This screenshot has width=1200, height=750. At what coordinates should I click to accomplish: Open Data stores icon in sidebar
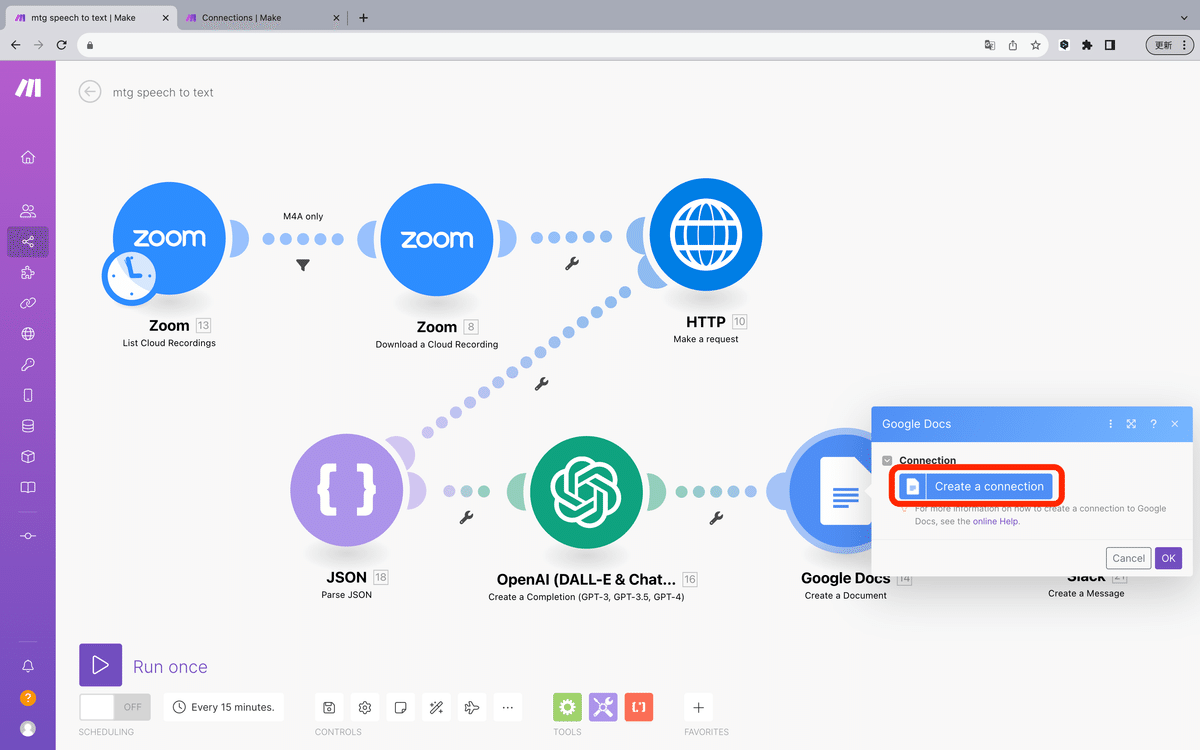click(28, 426)
